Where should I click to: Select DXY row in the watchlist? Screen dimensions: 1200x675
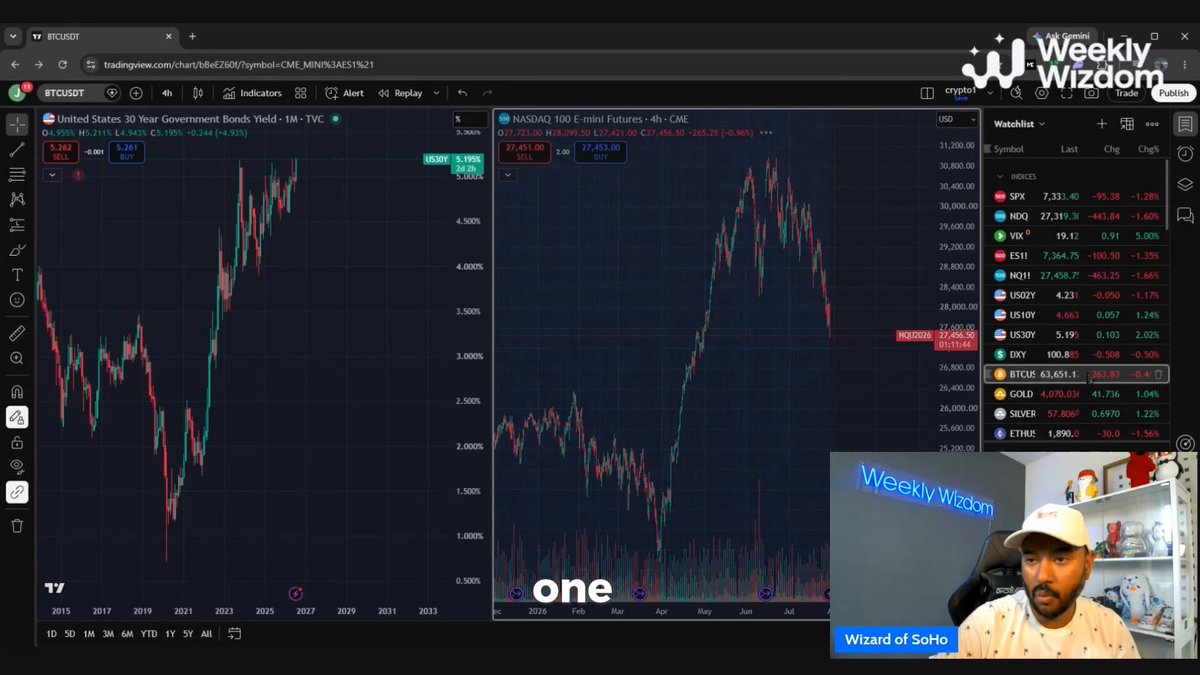point(1076,354)
